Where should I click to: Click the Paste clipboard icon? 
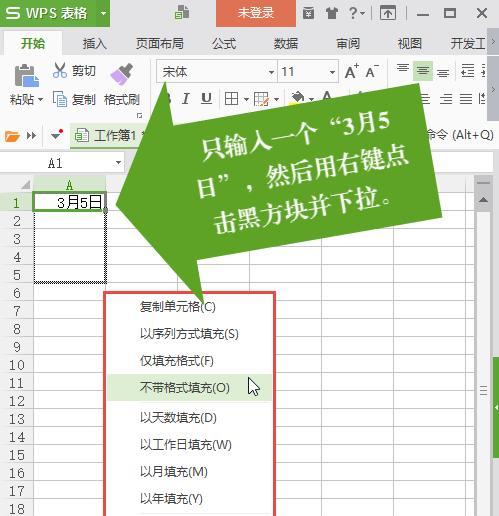coord(26,75)
